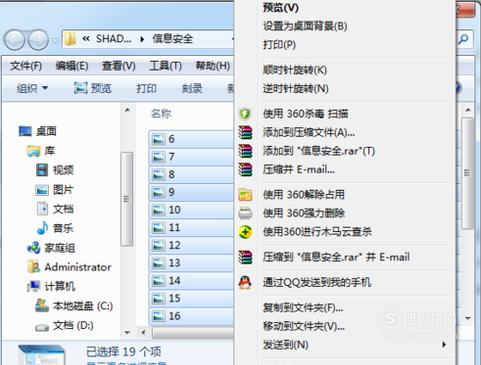Select 逆时针旋转(N) menu entry
The width and height of the screenshot is (481, 365).
tap(345, 89)
